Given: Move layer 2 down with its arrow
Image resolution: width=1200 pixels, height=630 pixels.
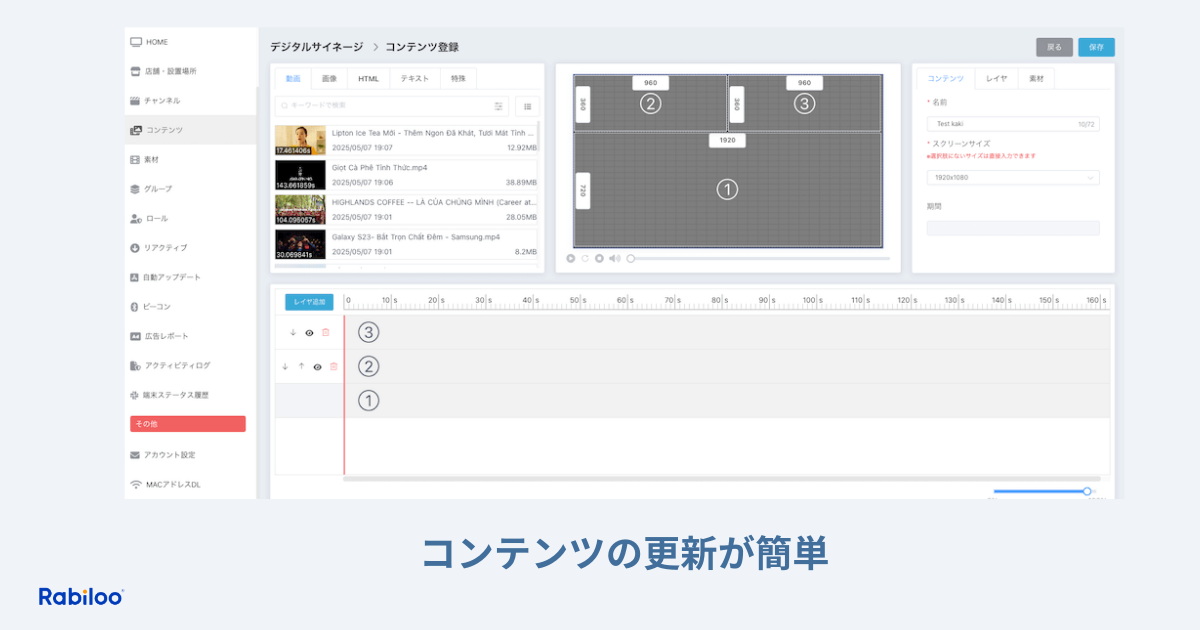Looking at the screenshot, I should point(285,367).
